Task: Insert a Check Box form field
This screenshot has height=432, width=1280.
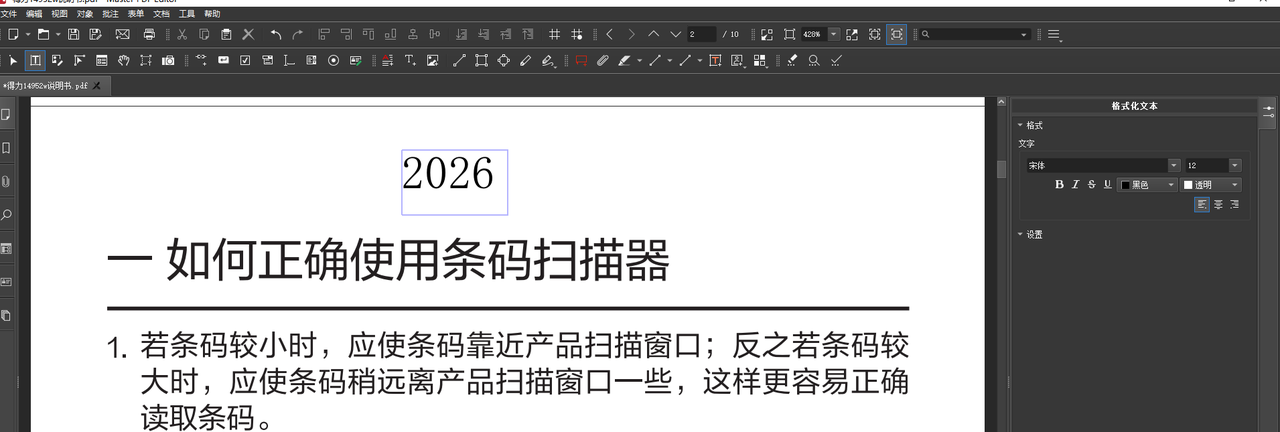Action: (x=245, y=60)
